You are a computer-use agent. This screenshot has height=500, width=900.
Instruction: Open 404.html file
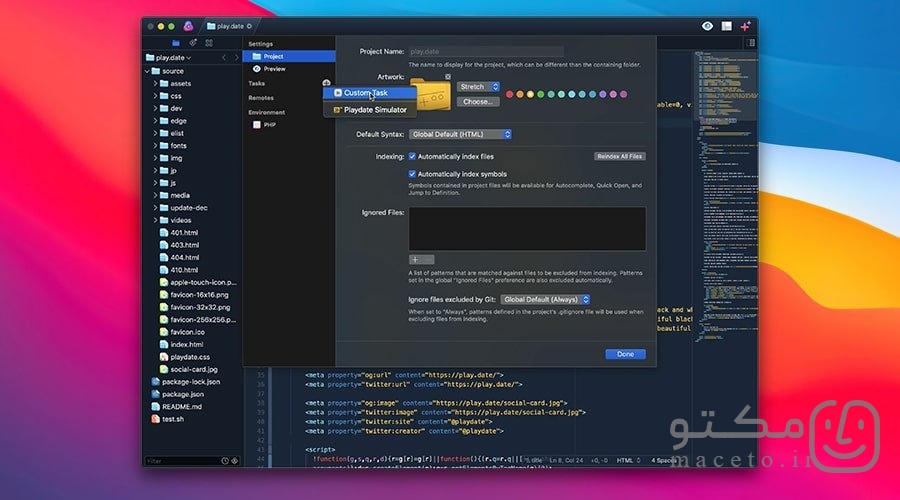(x=179, y=257)
